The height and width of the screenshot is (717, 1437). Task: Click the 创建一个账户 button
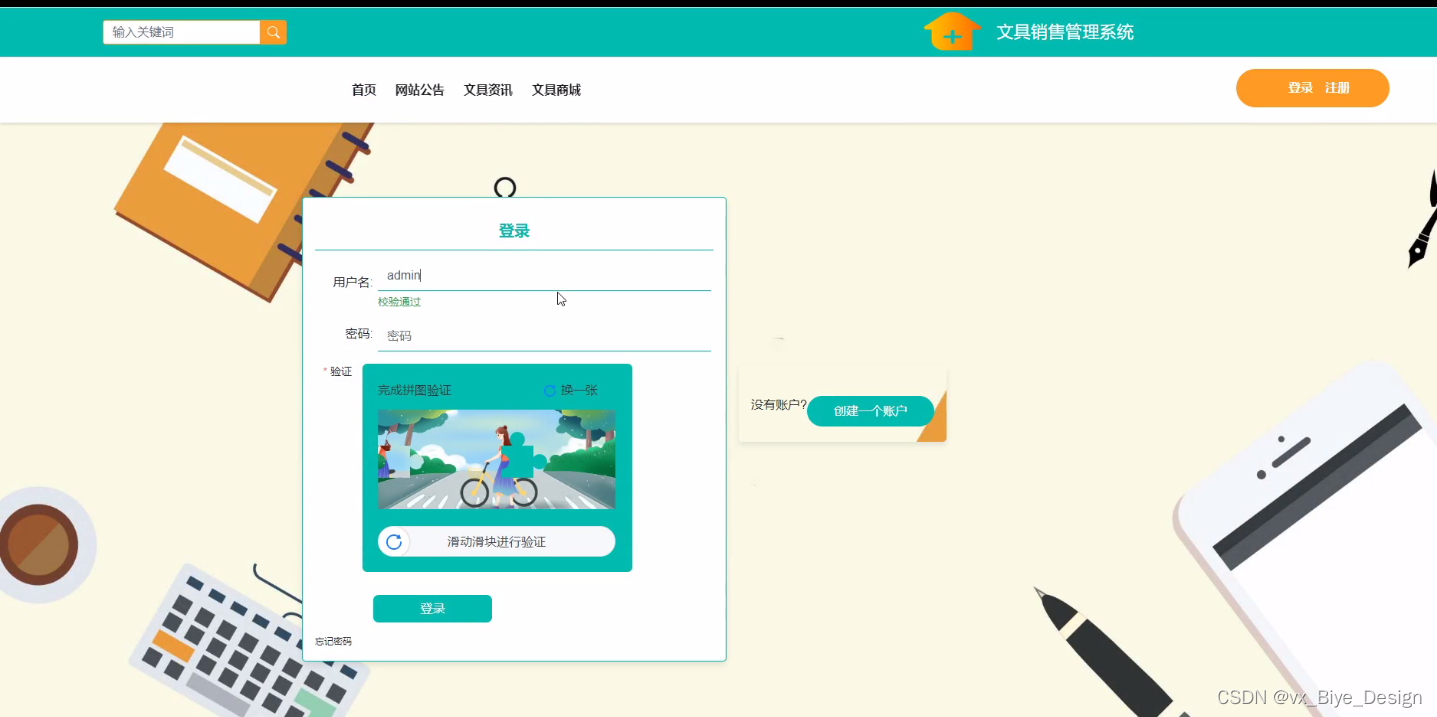[x=870, y=411]
